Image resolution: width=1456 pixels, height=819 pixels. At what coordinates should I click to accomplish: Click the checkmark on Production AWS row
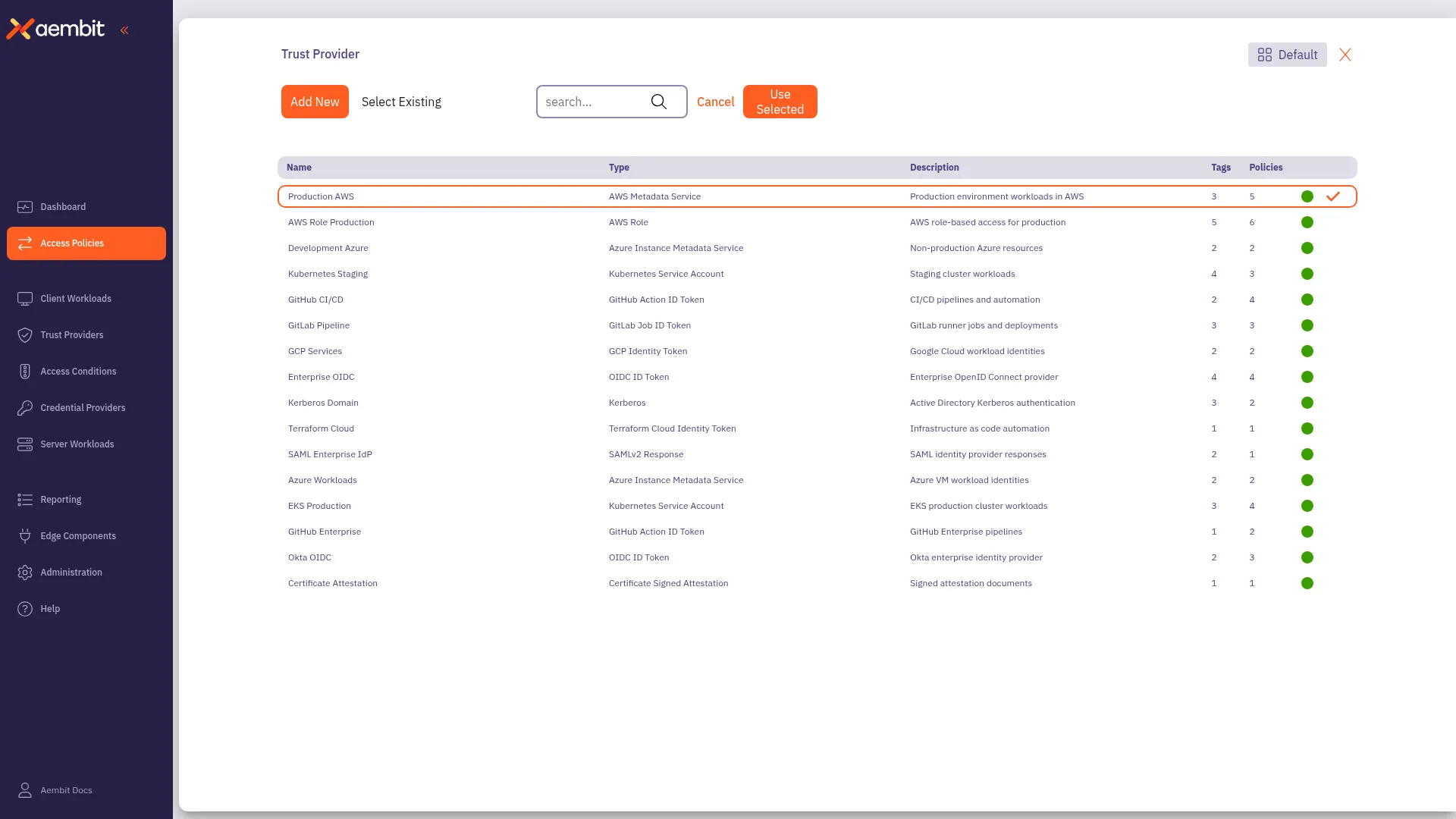[x=1333, y=196]
